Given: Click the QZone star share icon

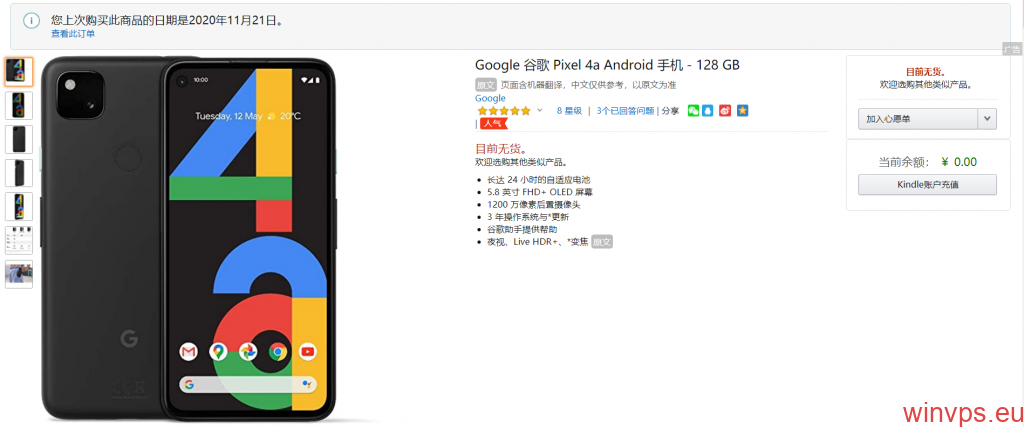Looking at the screenshot, I should point(742,111).
